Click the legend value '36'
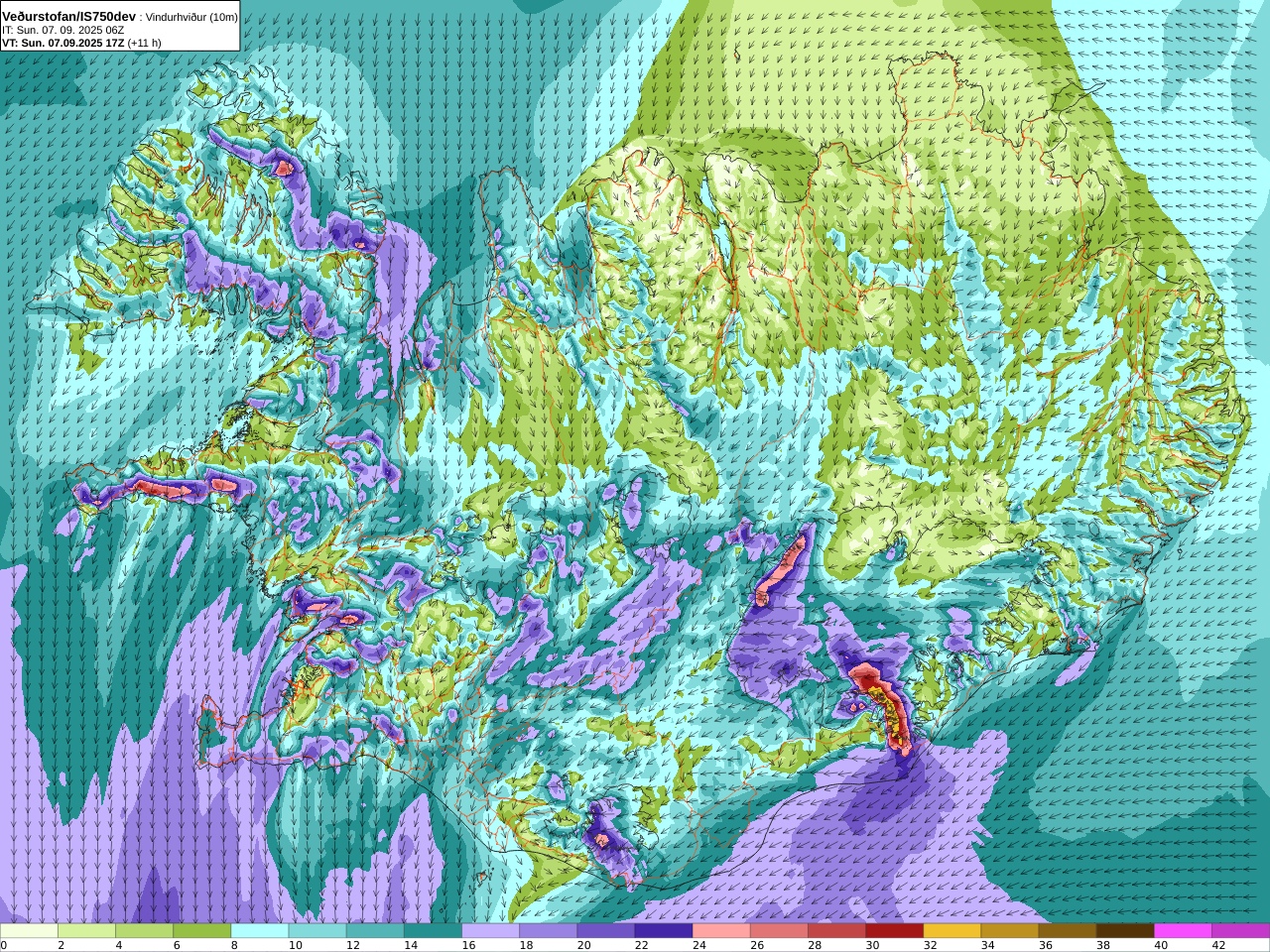 click(x=1045, y=946)
